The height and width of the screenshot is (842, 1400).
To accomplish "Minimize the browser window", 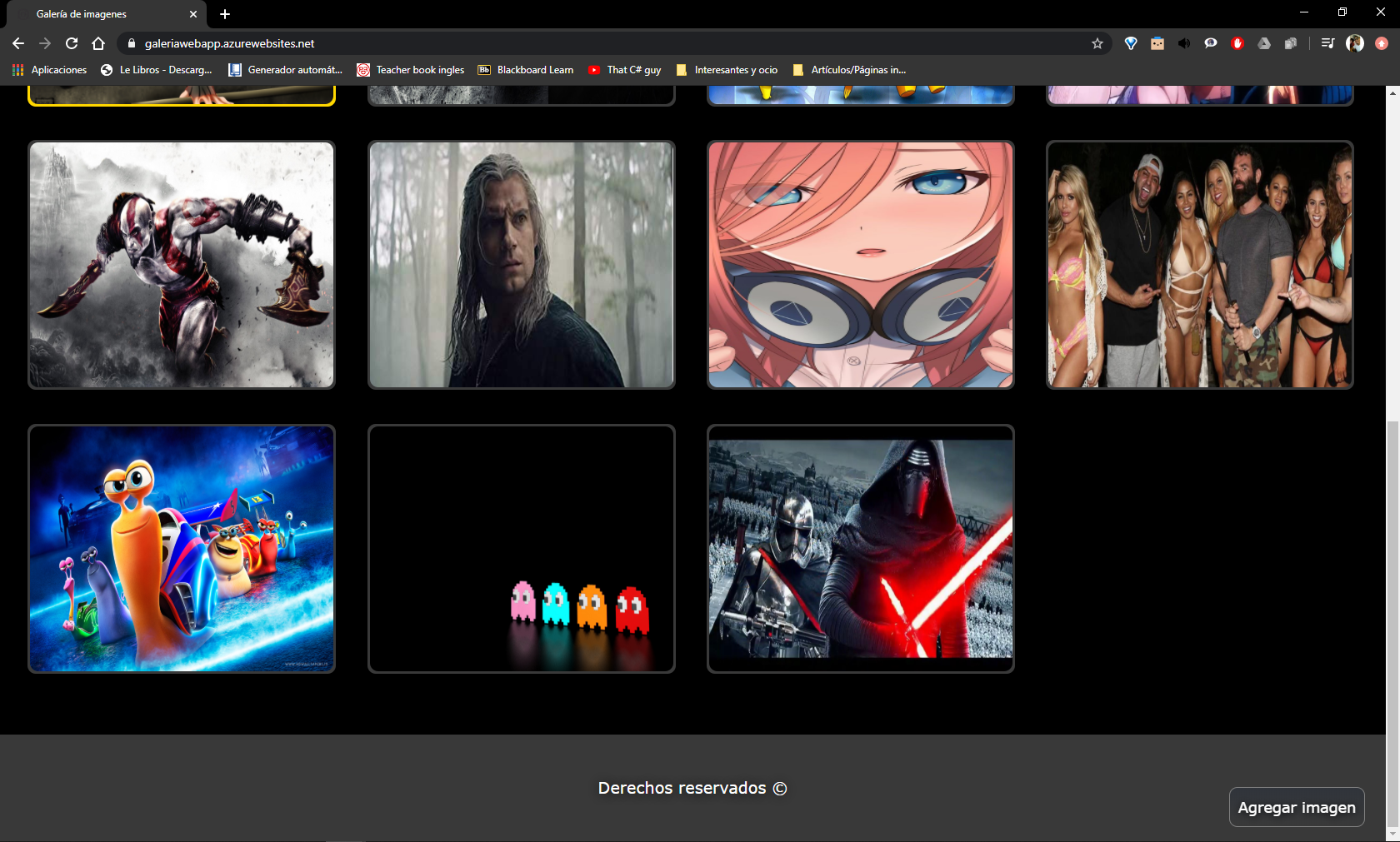I will [x=1304, y=12].
